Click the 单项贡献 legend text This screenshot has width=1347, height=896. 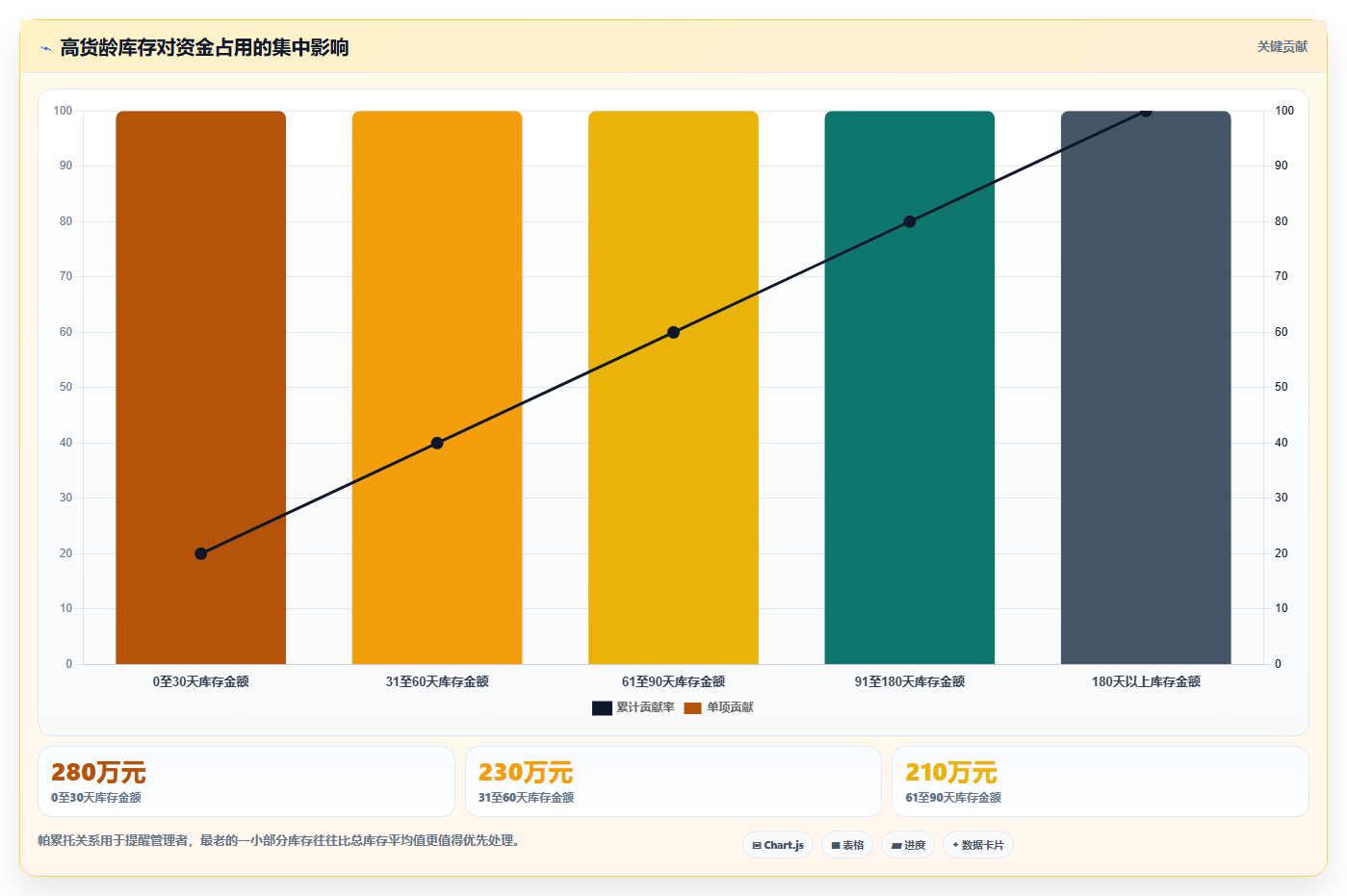coord(730,707)
